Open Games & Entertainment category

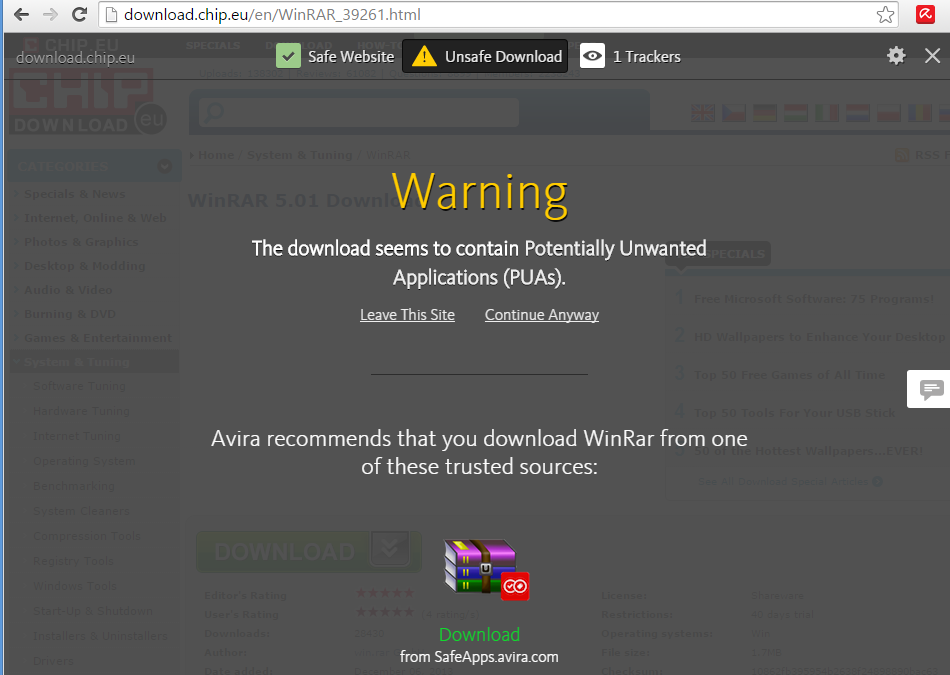98,338
